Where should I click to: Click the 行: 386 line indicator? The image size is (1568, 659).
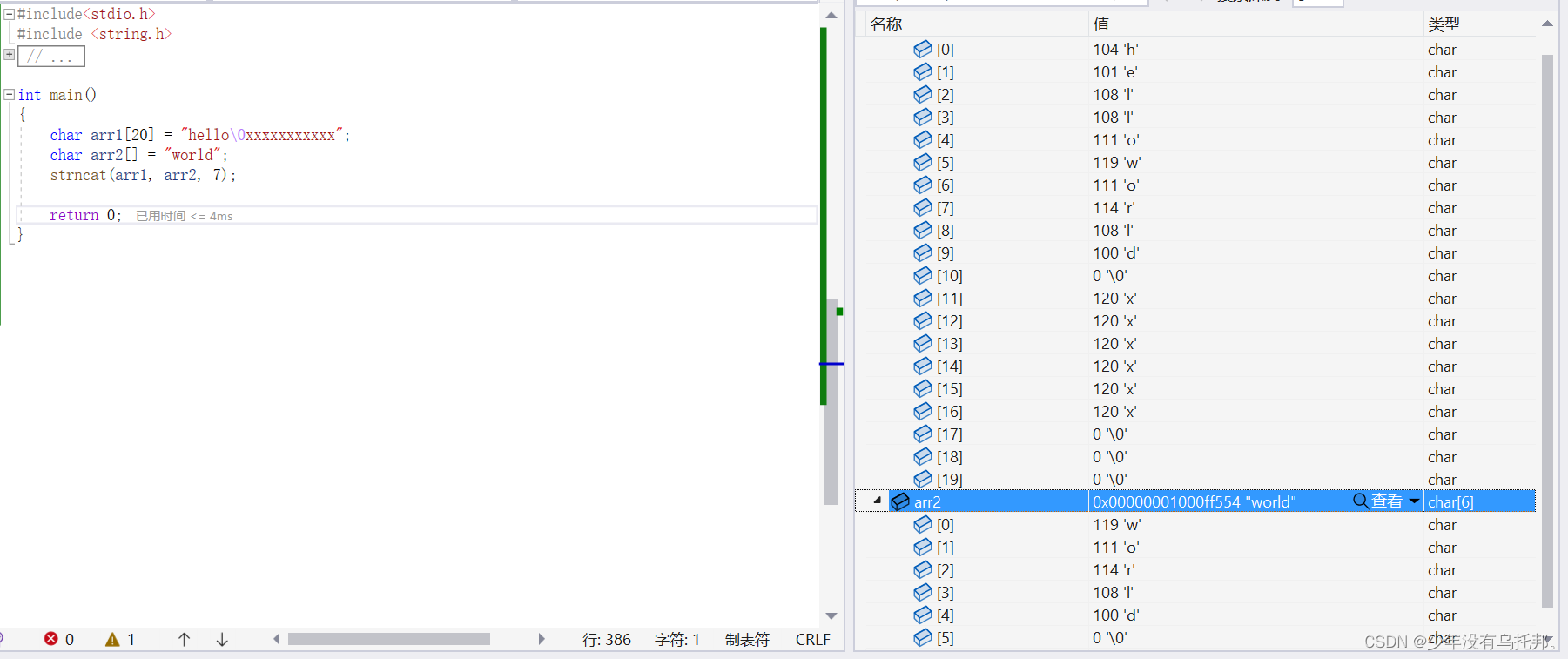click(x=607, y=639)
